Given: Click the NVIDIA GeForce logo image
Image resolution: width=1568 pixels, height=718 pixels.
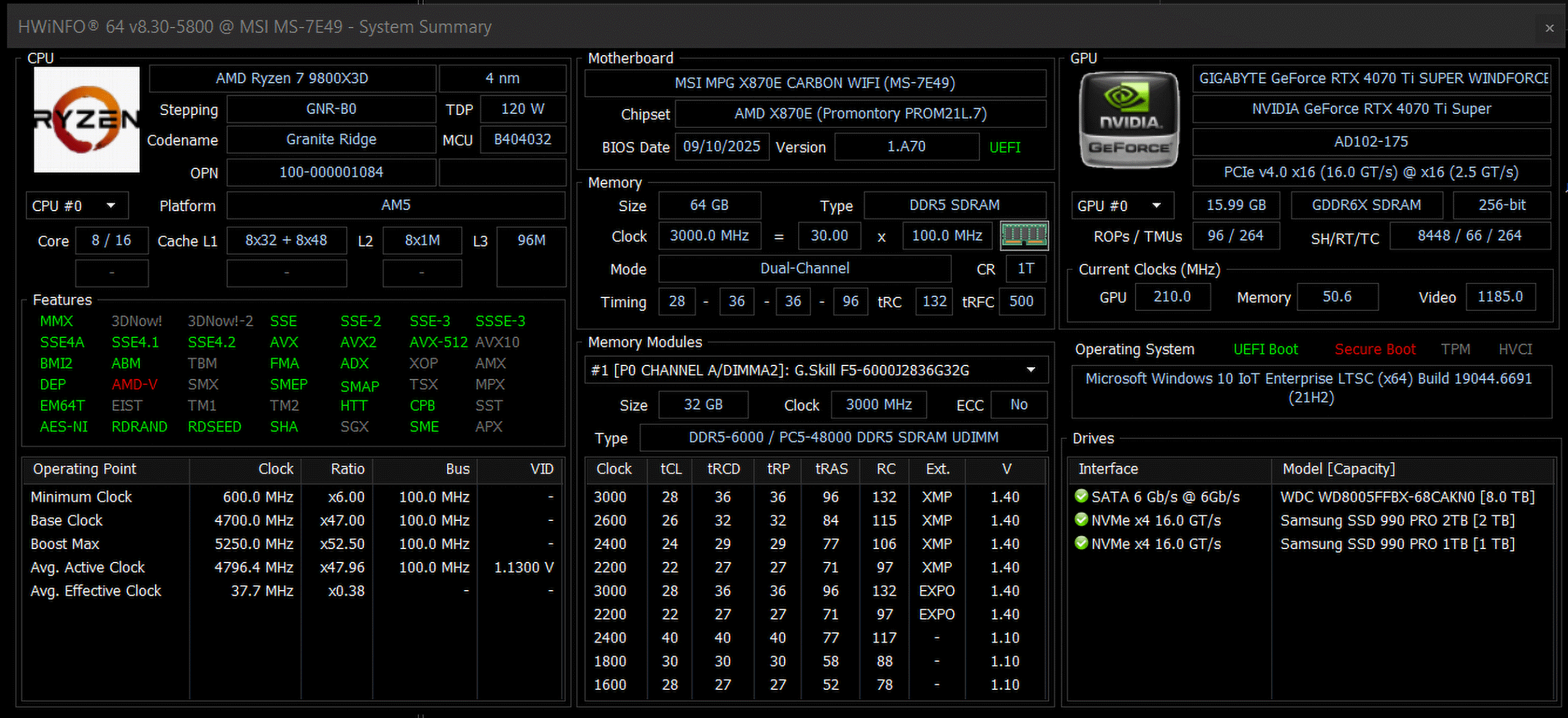Looking at the screenshot, I should (x=1129, y=120).
